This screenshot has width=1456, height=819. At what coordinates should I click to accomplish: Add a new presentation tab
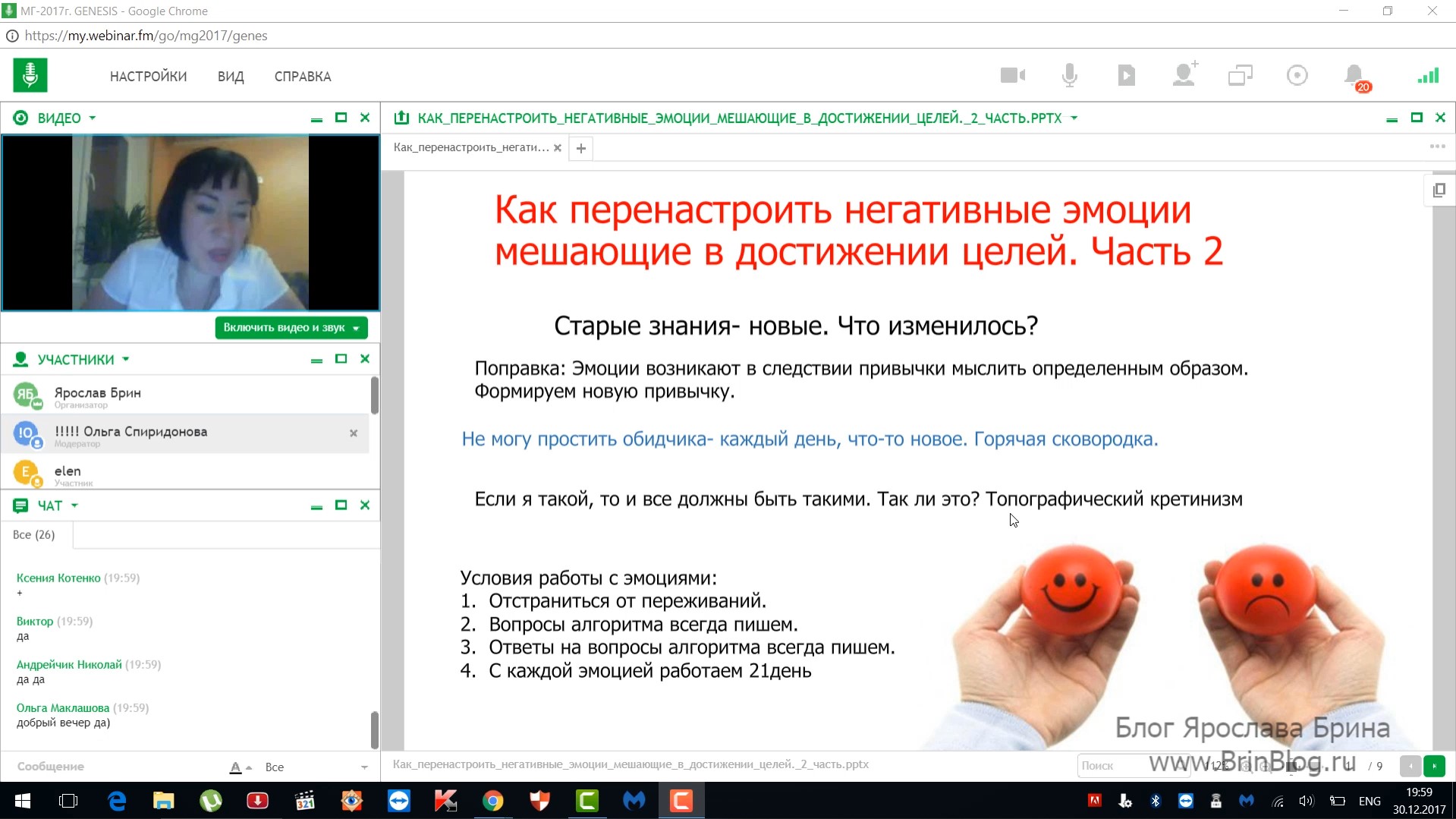[581, 149]
